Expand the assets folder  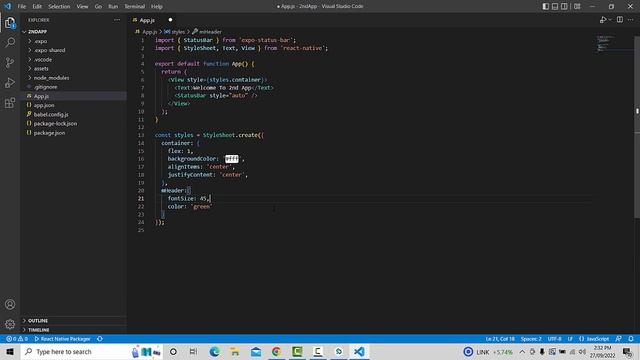(41, 69)
